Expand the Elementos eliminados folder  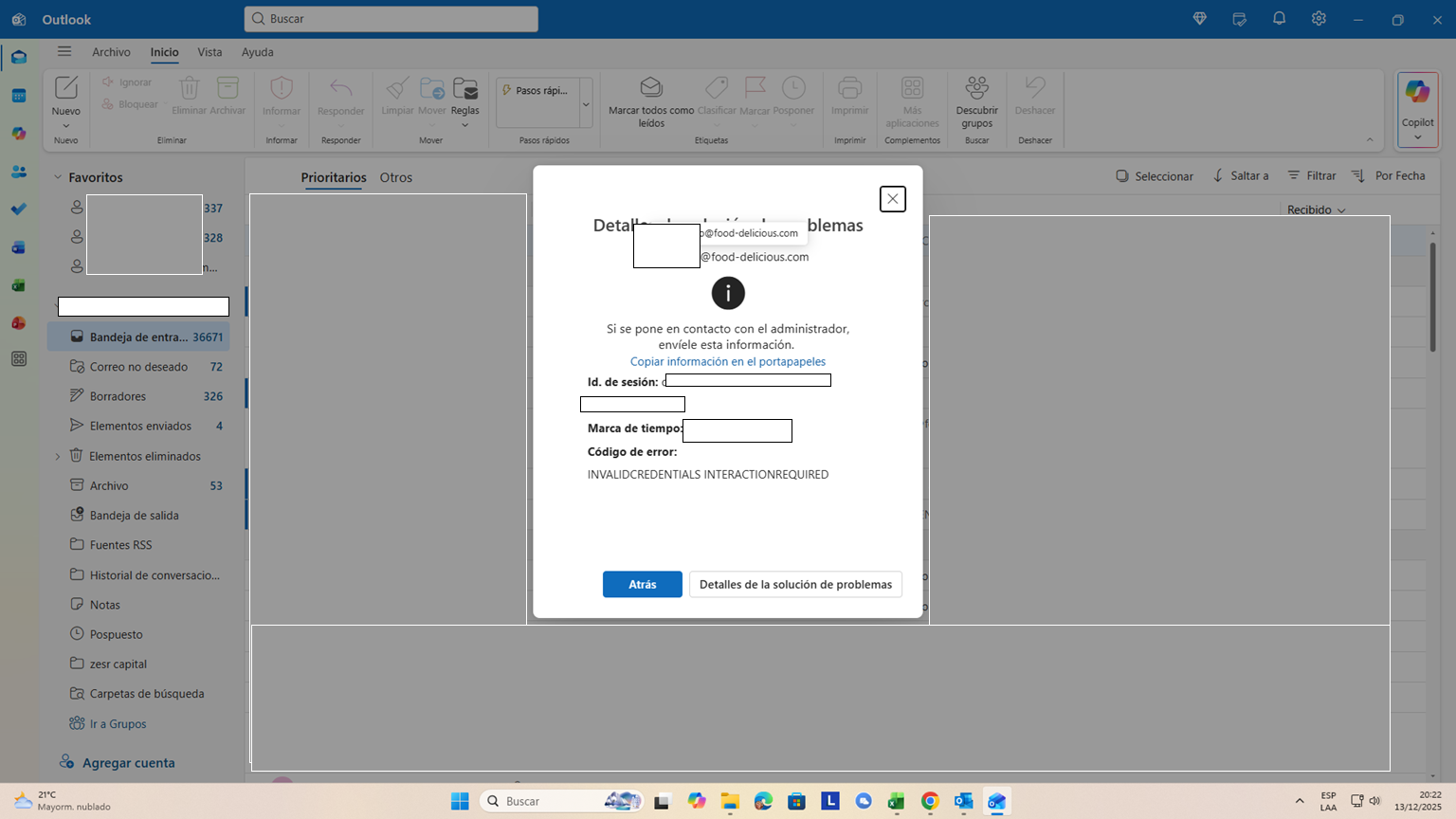click(58, 456)
